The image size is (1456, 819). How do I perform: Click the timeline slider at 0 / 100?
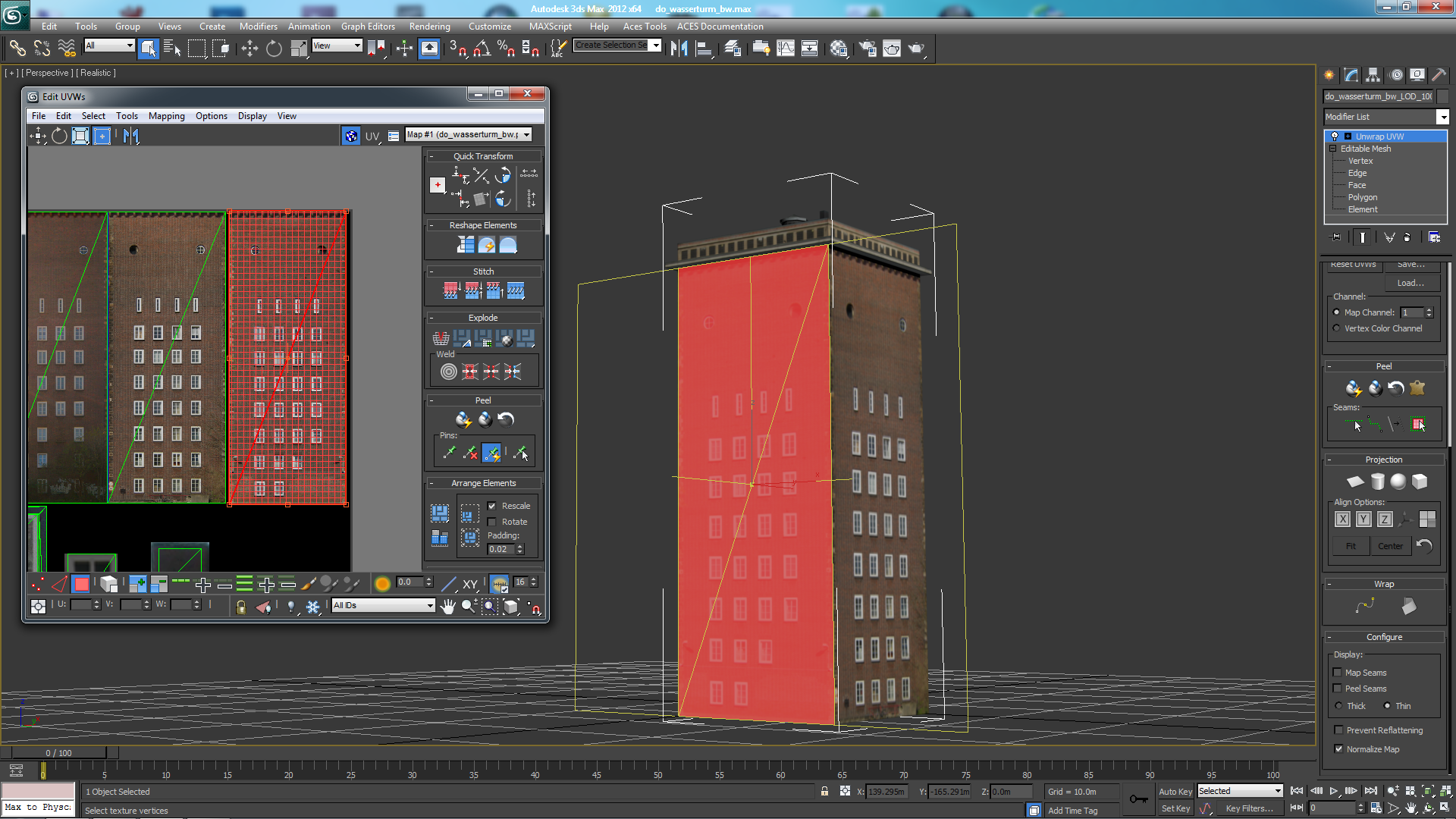59,753
